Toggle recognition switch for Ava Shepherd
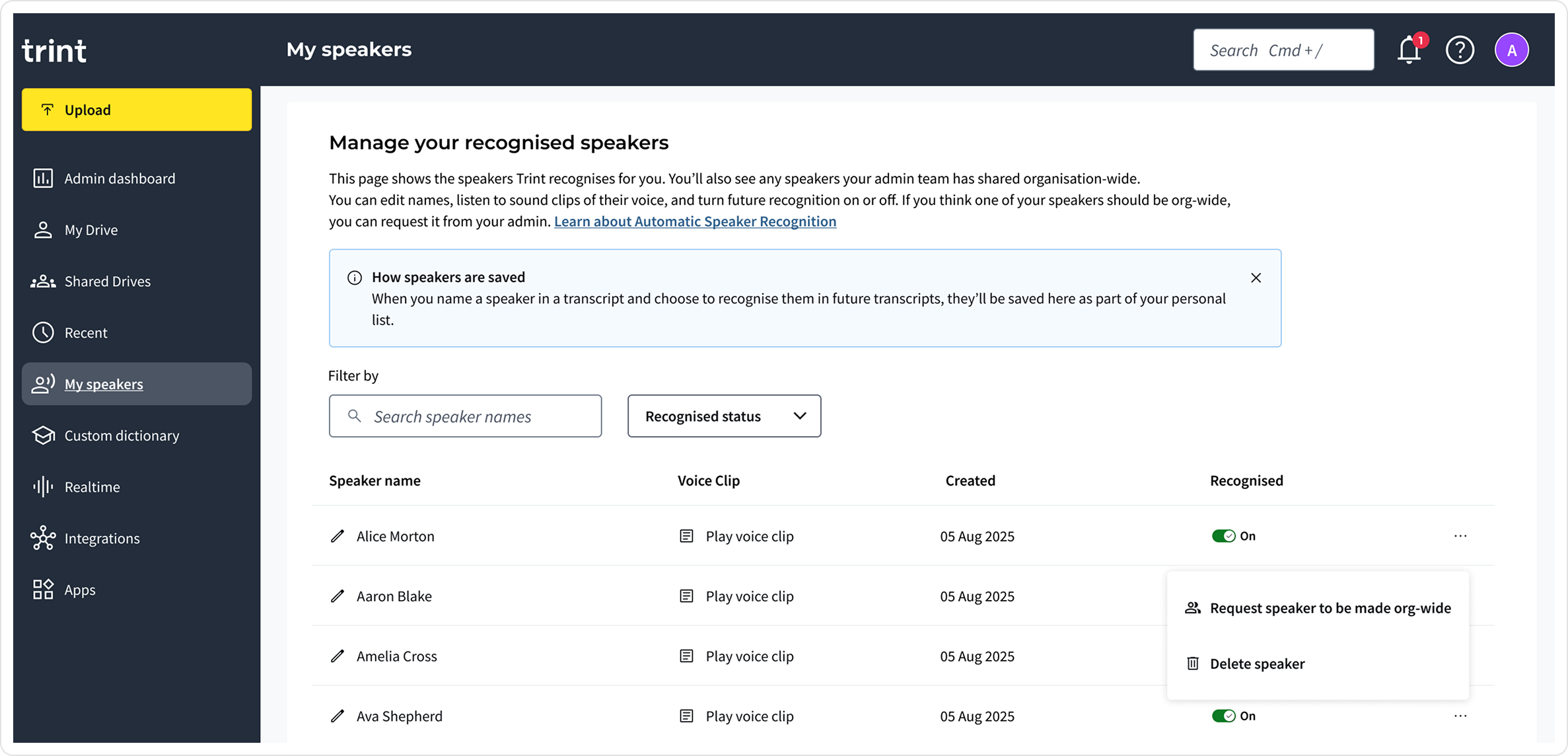Screen dimensions: 1568x756 click(x=1223, y=716)
